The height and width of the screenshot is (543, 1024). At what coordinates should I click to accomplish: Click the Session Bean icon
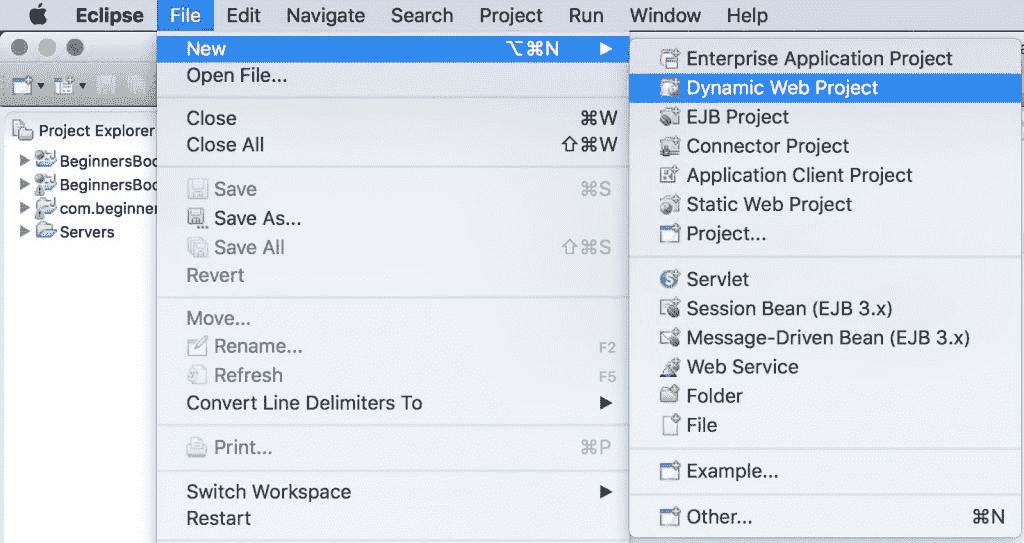click(669, 308)
